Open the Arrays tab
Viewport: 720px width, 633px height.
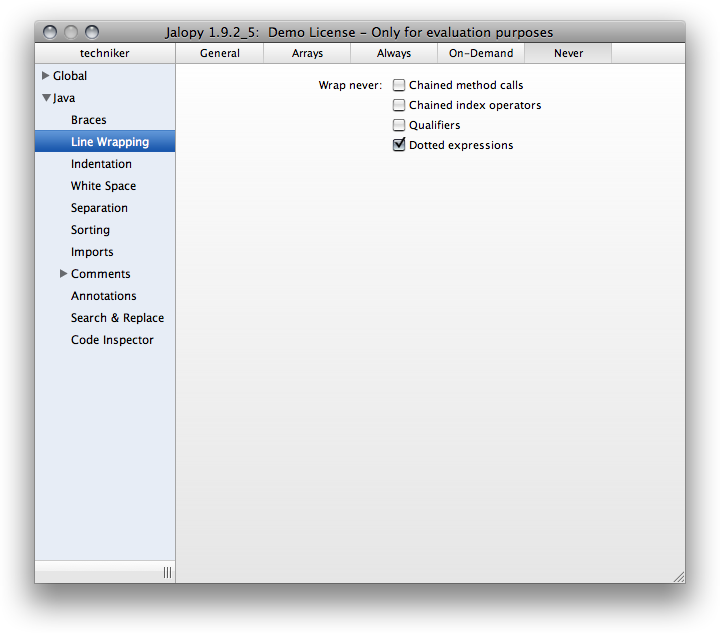(x=307, y=53)
